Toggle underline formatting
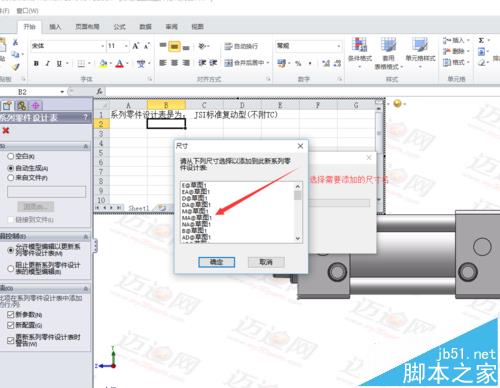Viewport: 500px width, 388px height. [x=59, y=63]
